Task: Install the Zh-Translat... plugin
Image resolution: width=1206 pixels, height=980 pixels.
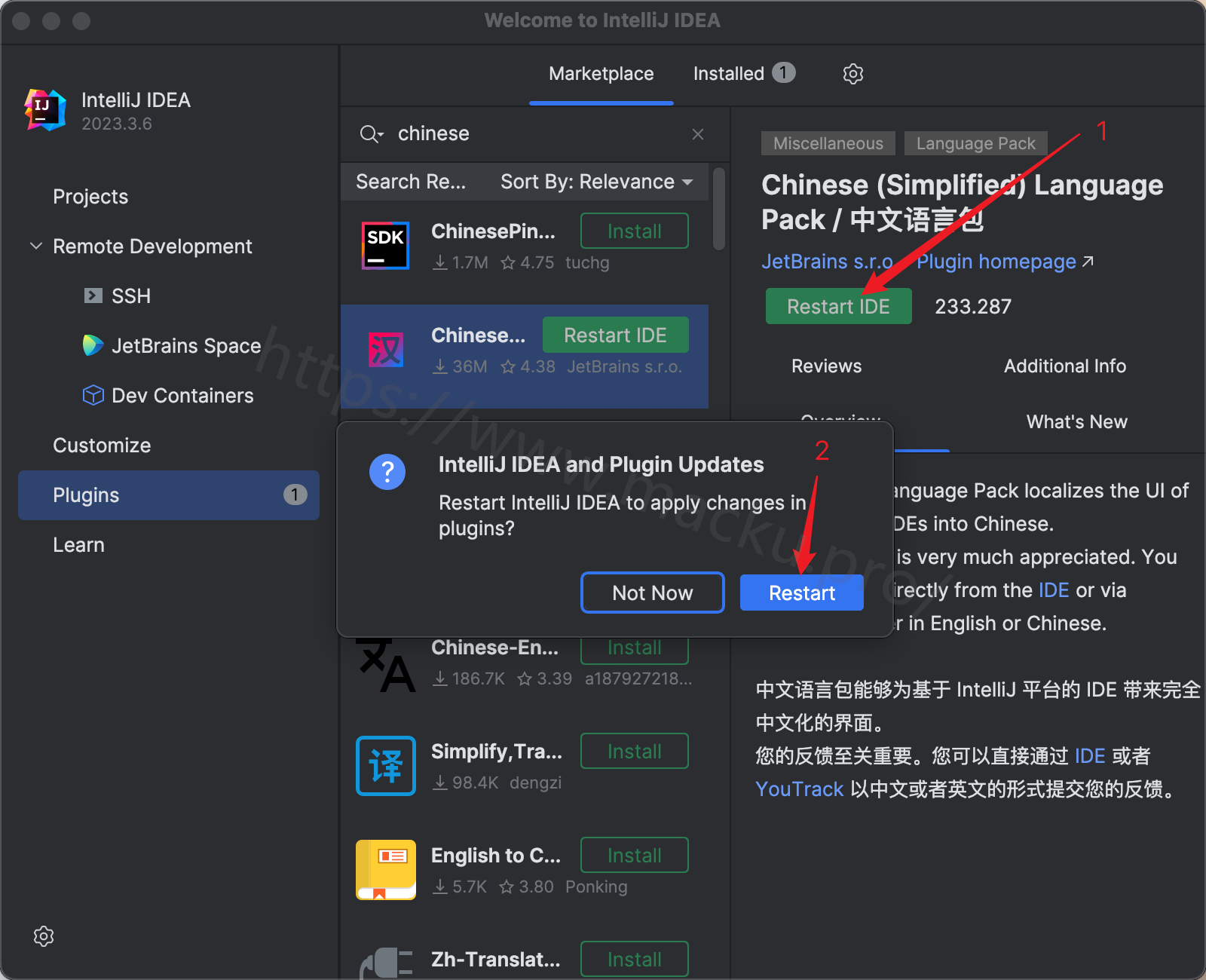Action: 634,959
